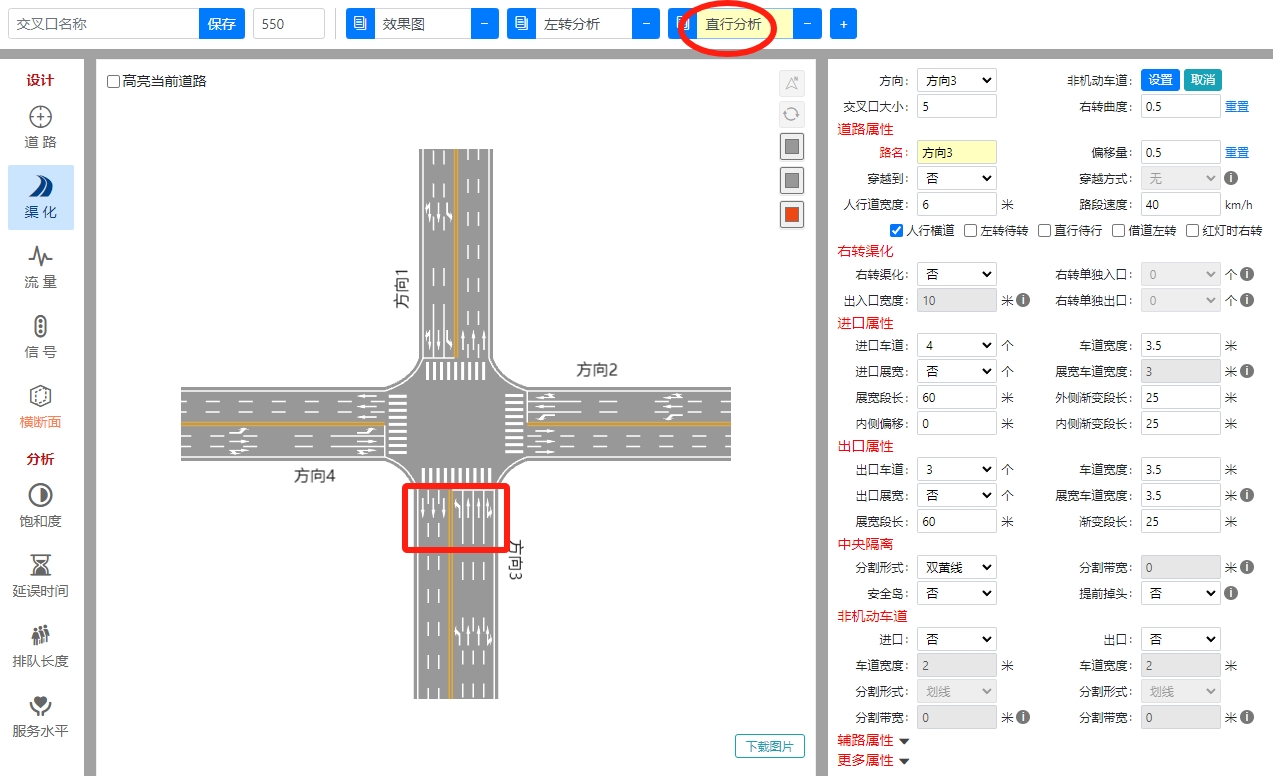The width and height of the screenshot is (1273, 776).
Task: Click the info icon next to 出入口宽度
Action: [1023, 300]
